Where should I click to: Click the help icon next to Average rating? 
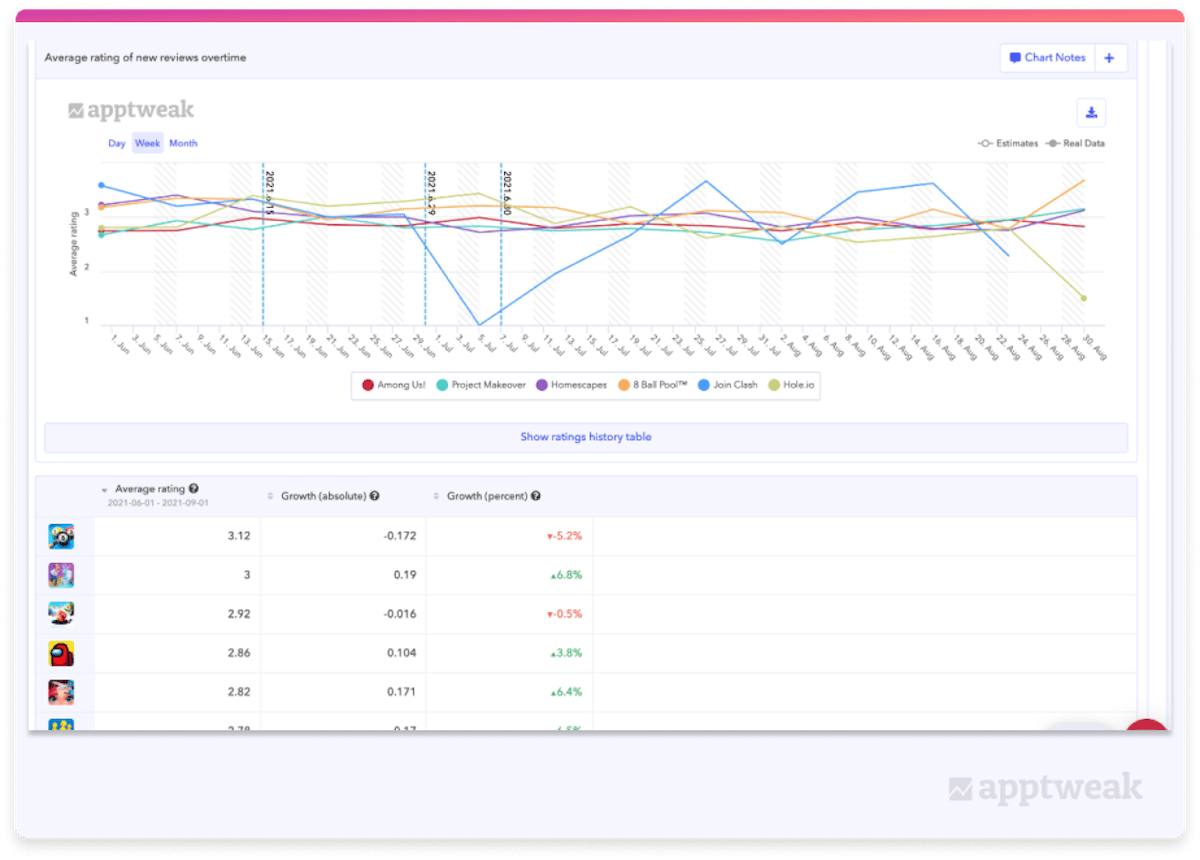click(x=193, y=489)
